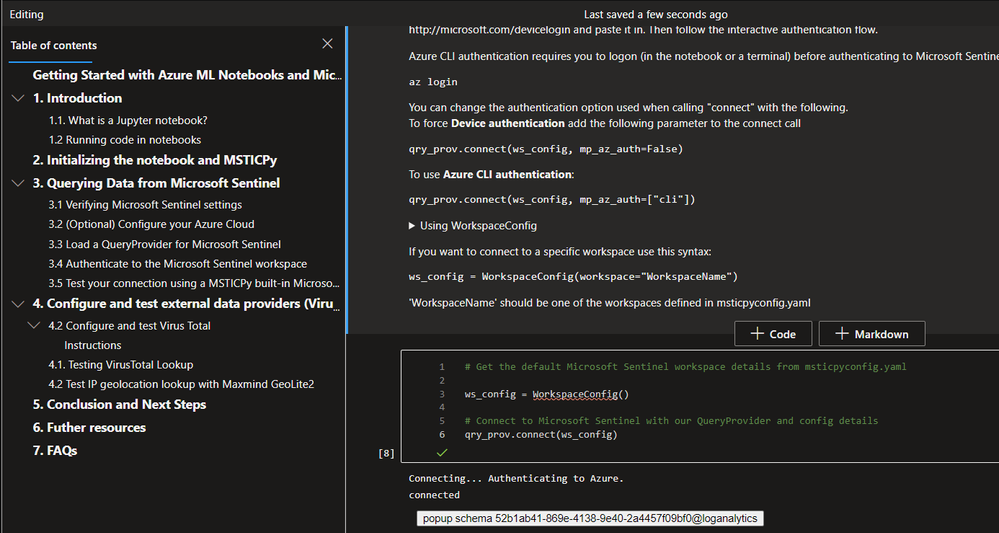Place cursor on qry_prov.connect(ws_config) code line 6

coord(541,434)
